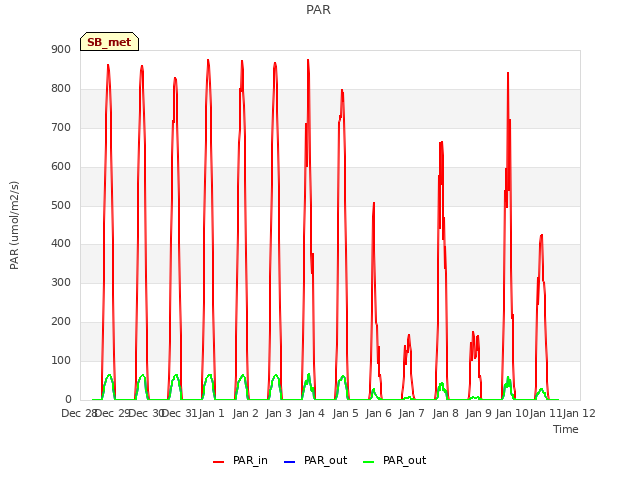The image size is (640, 480).
Task: Select the y-axis title PAR (umol/m2/s)
Action: tap(14, 225)
